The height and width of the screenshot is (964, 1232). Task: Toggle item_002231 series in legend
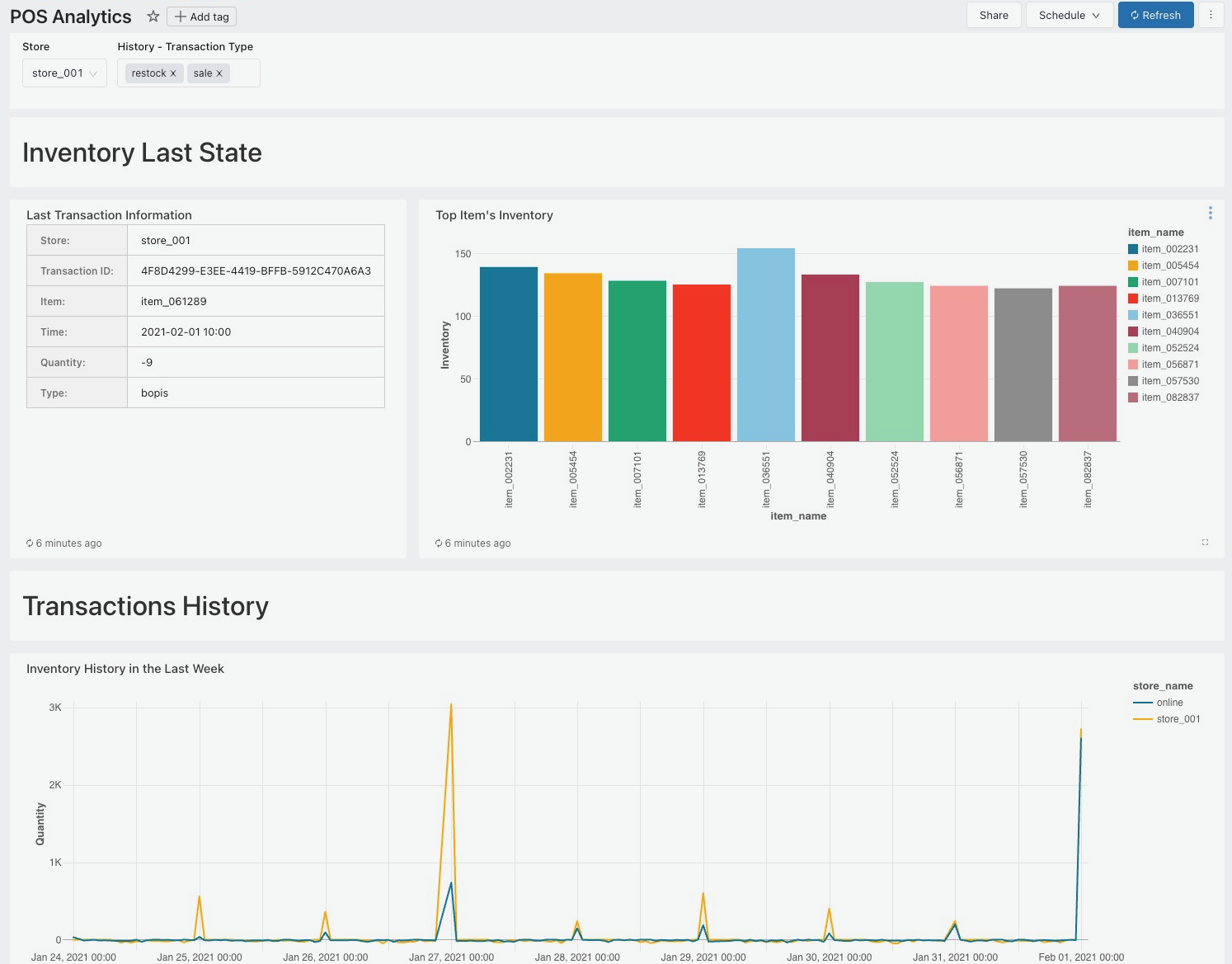click(1164, 249)
